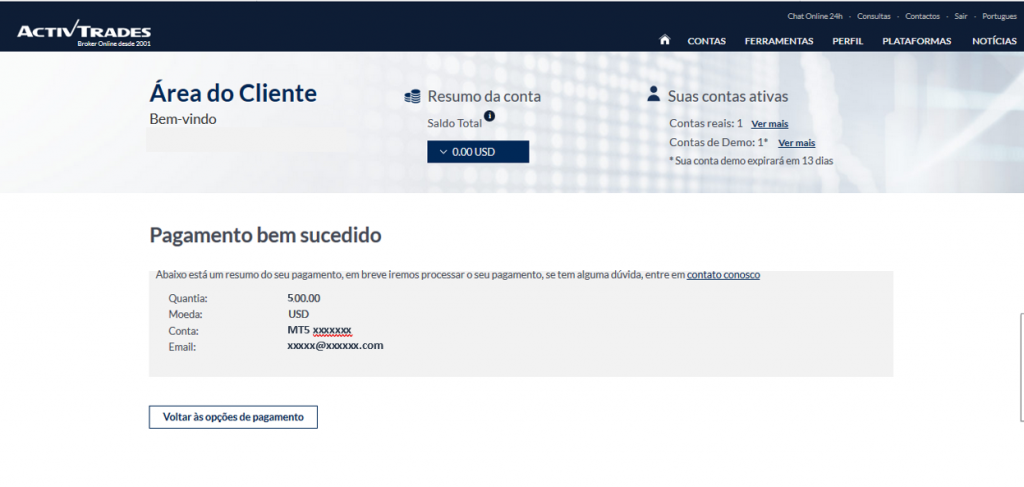Viewport: 1024px width, 487px height.
Task: Click the coins icon beside Resumo da conta
Action: click(x=412, y=97)
